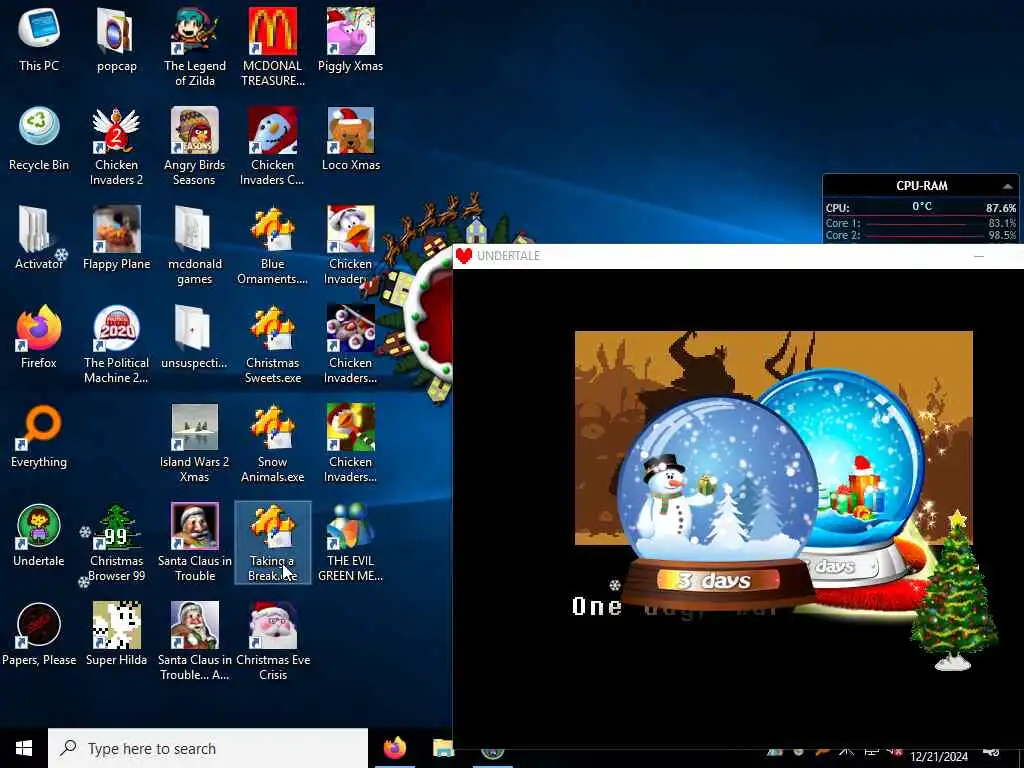Click the CPU-RAM widget title
Screen dimensions: 1024x768
(921, 186)
